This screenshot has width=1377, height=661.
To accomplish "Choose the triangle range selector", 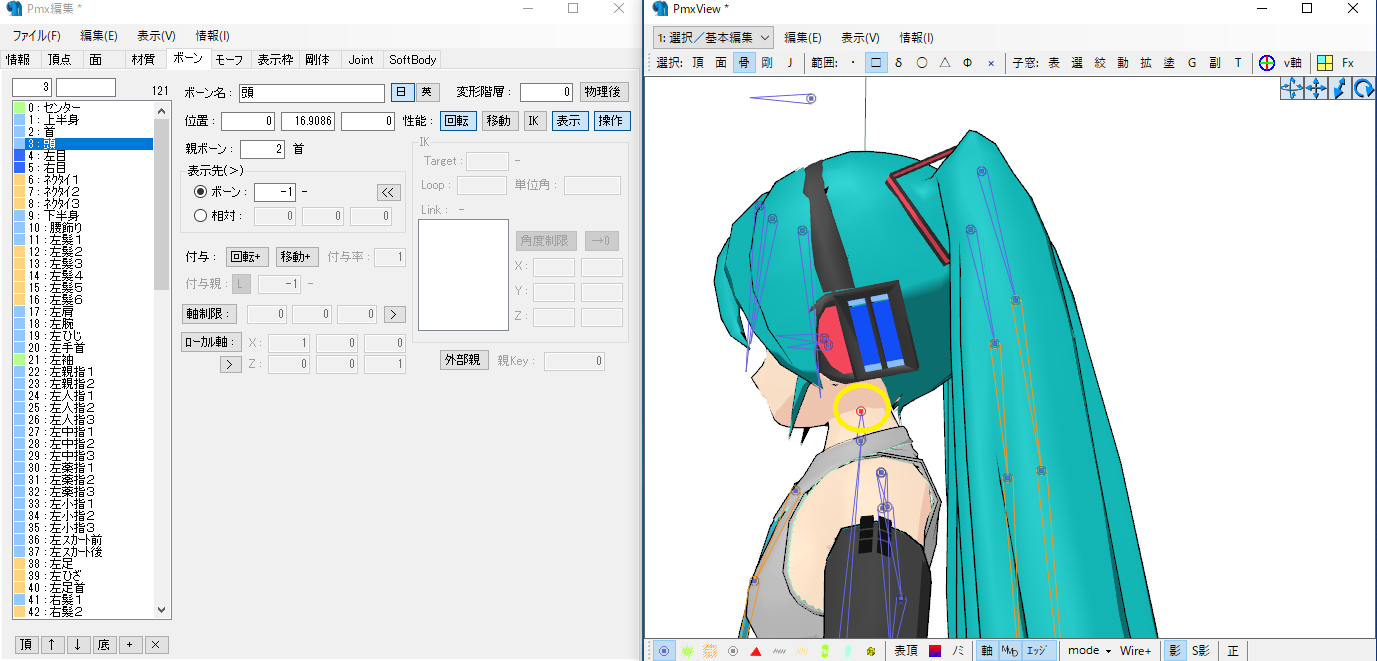I will pos(944,62).
